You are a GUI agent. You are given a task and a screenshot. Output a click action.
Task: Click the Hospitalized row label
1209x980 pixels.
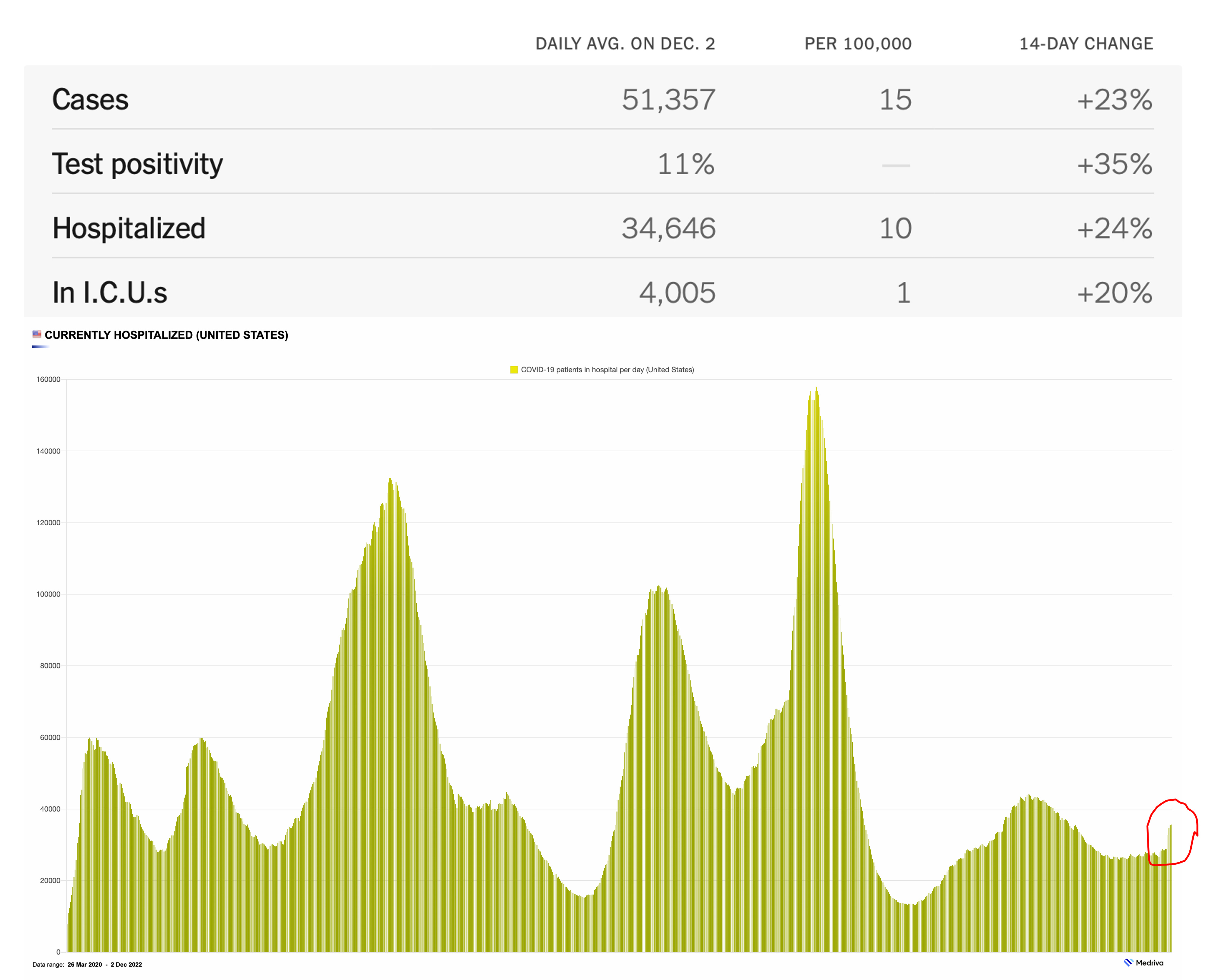coord(129,228)
